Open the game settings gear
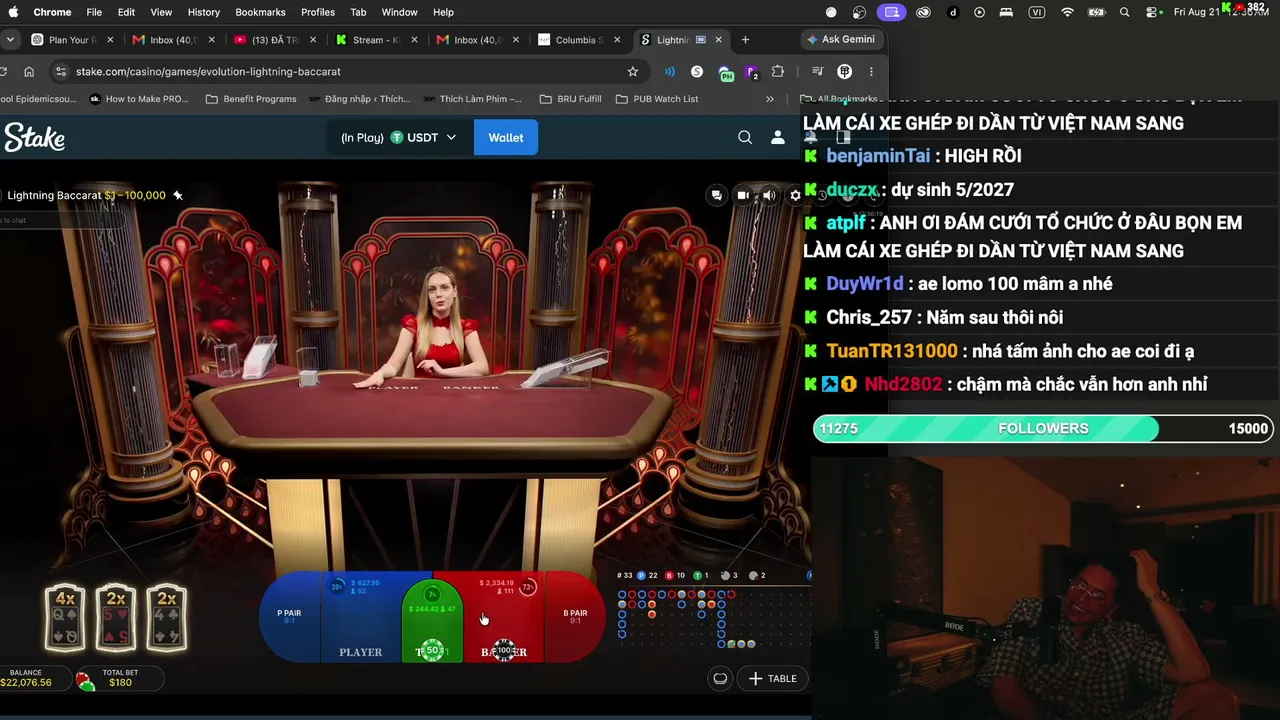 point(795,195)
